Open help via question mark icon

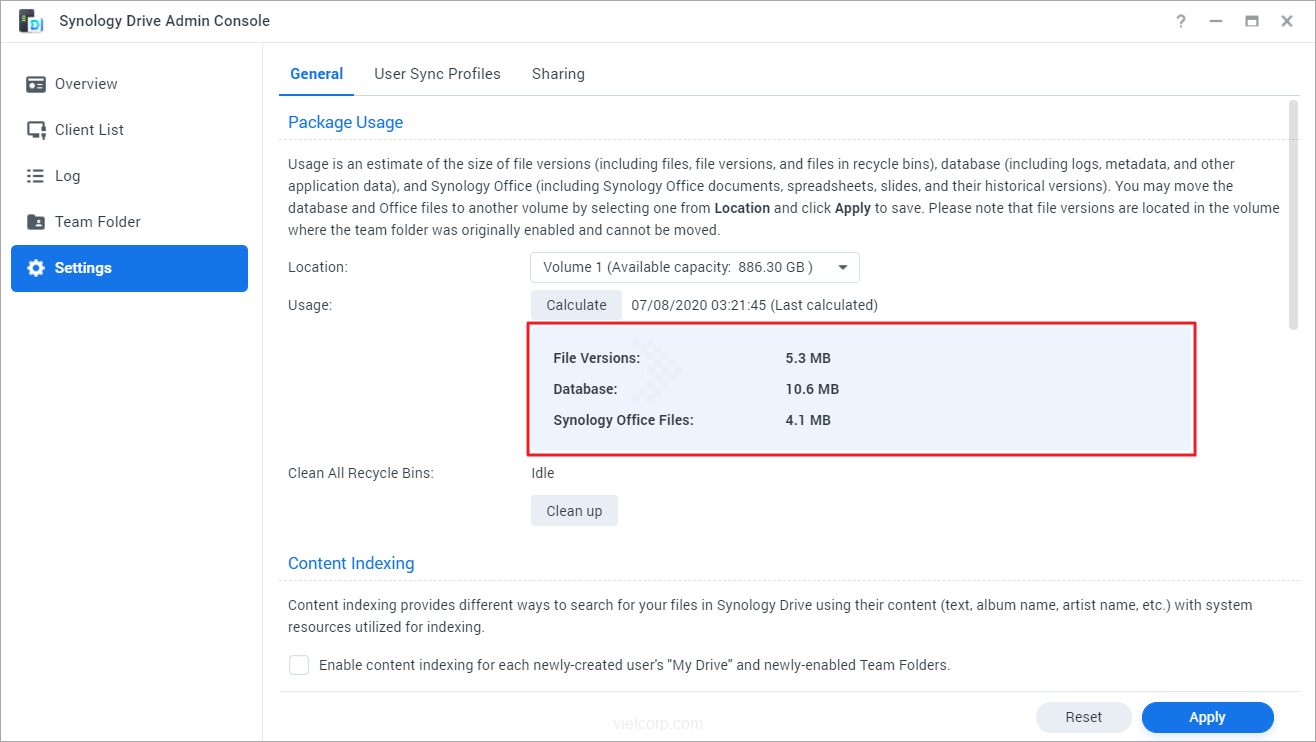tap(1181, 21)
